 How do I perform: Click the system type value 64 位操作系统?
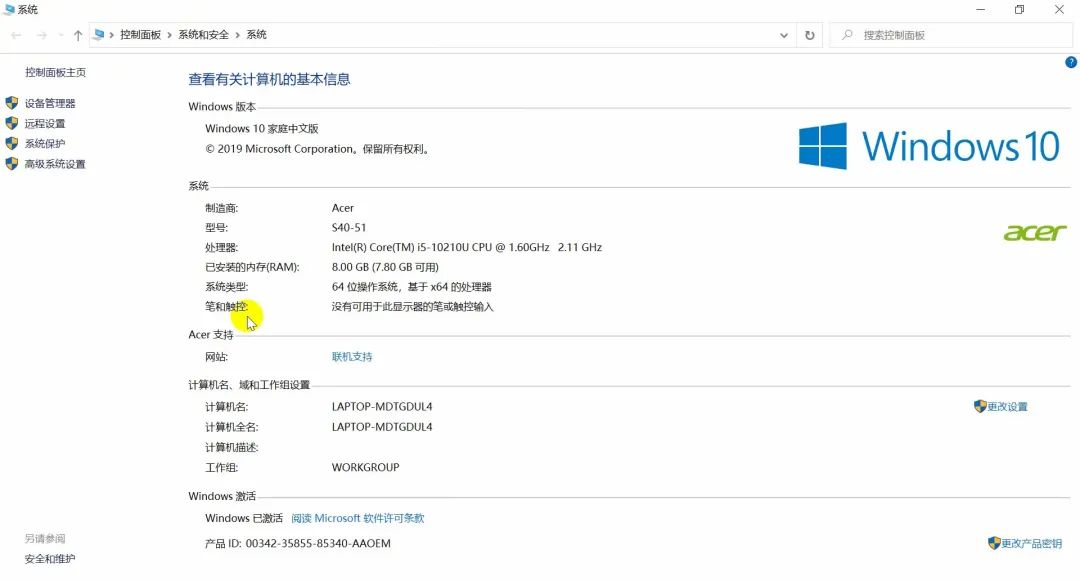click(x=412, y=287)
